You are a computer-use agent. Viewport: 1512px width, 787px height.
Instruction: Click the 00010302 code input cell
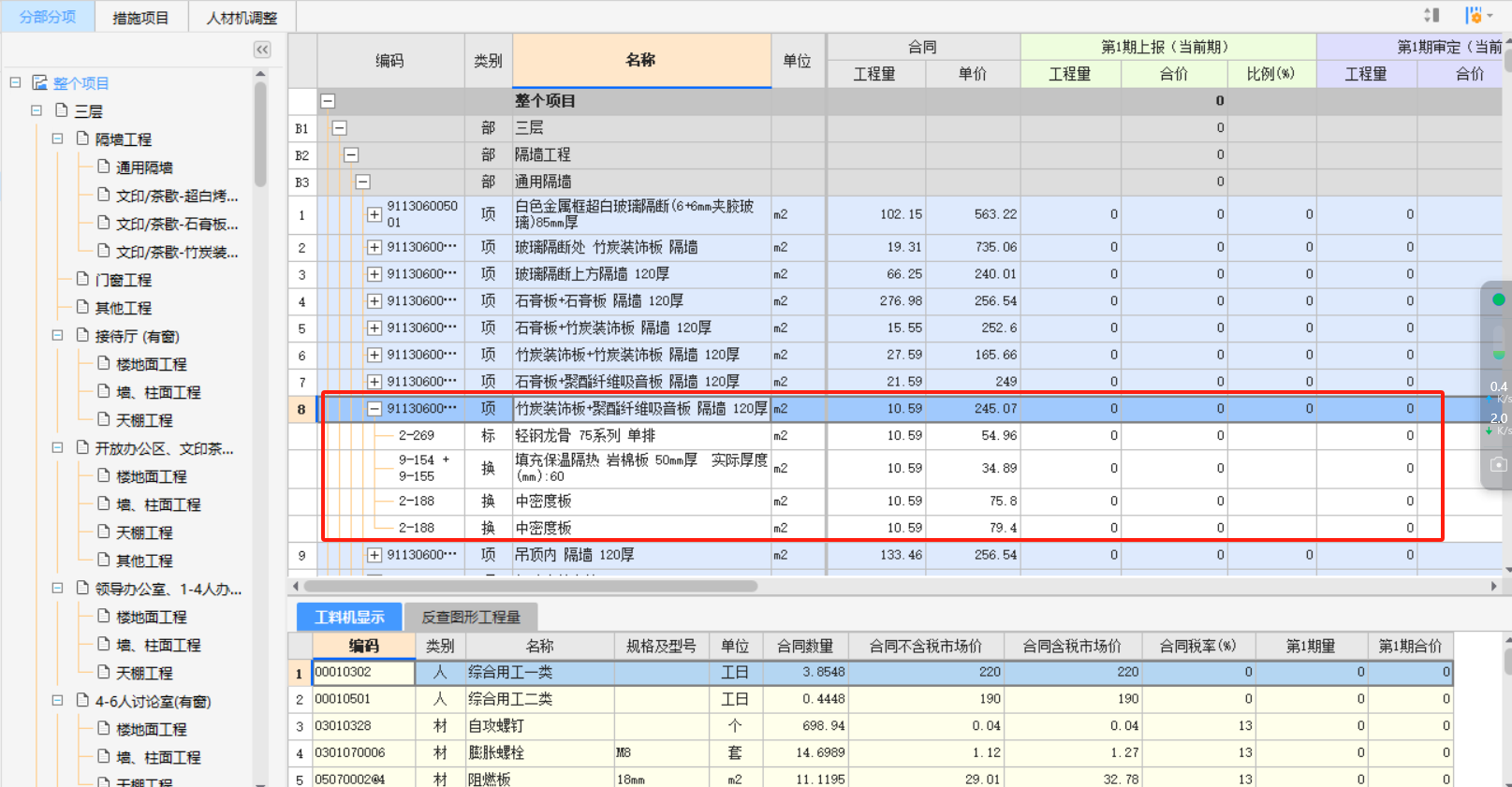pyautogui.click(x=364, y=672)
